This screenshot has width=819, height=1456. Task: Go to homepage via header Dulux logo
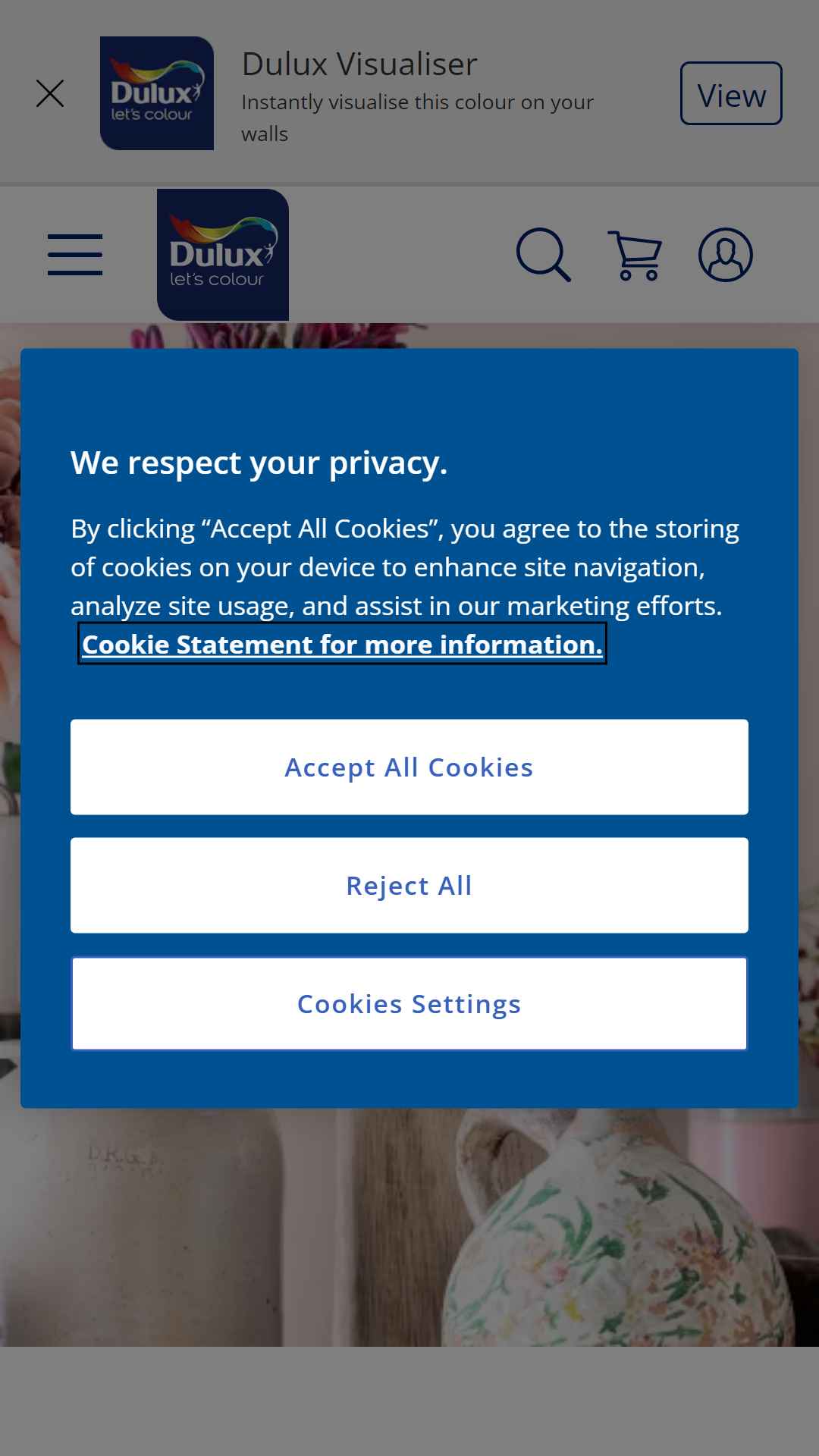pos(223,255)
